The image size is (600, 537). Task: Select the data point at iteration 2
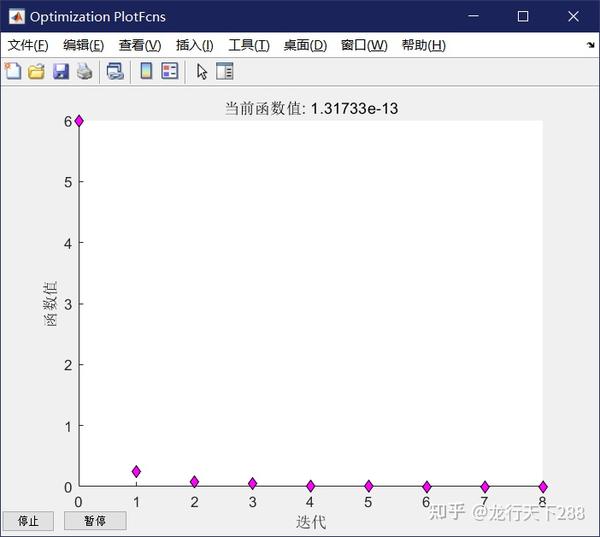click(x=194, y=482)
